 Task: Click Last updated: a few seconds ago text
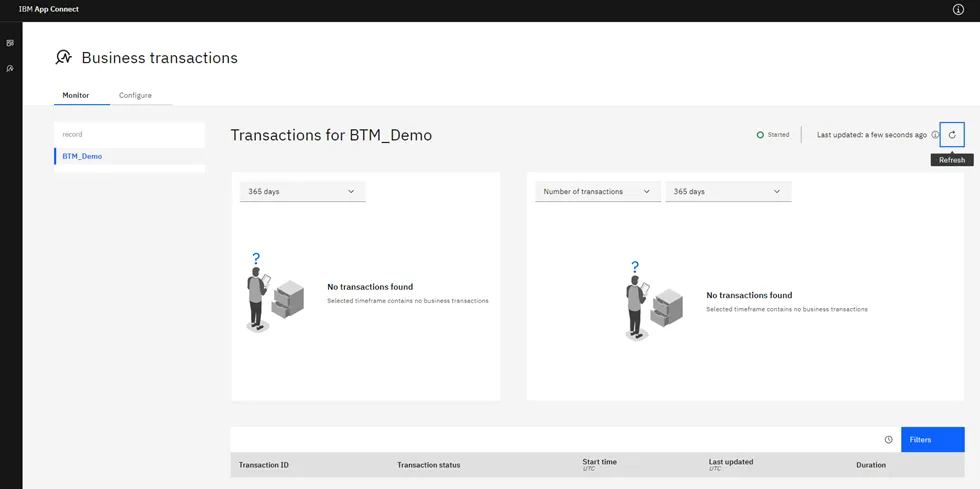872,134
